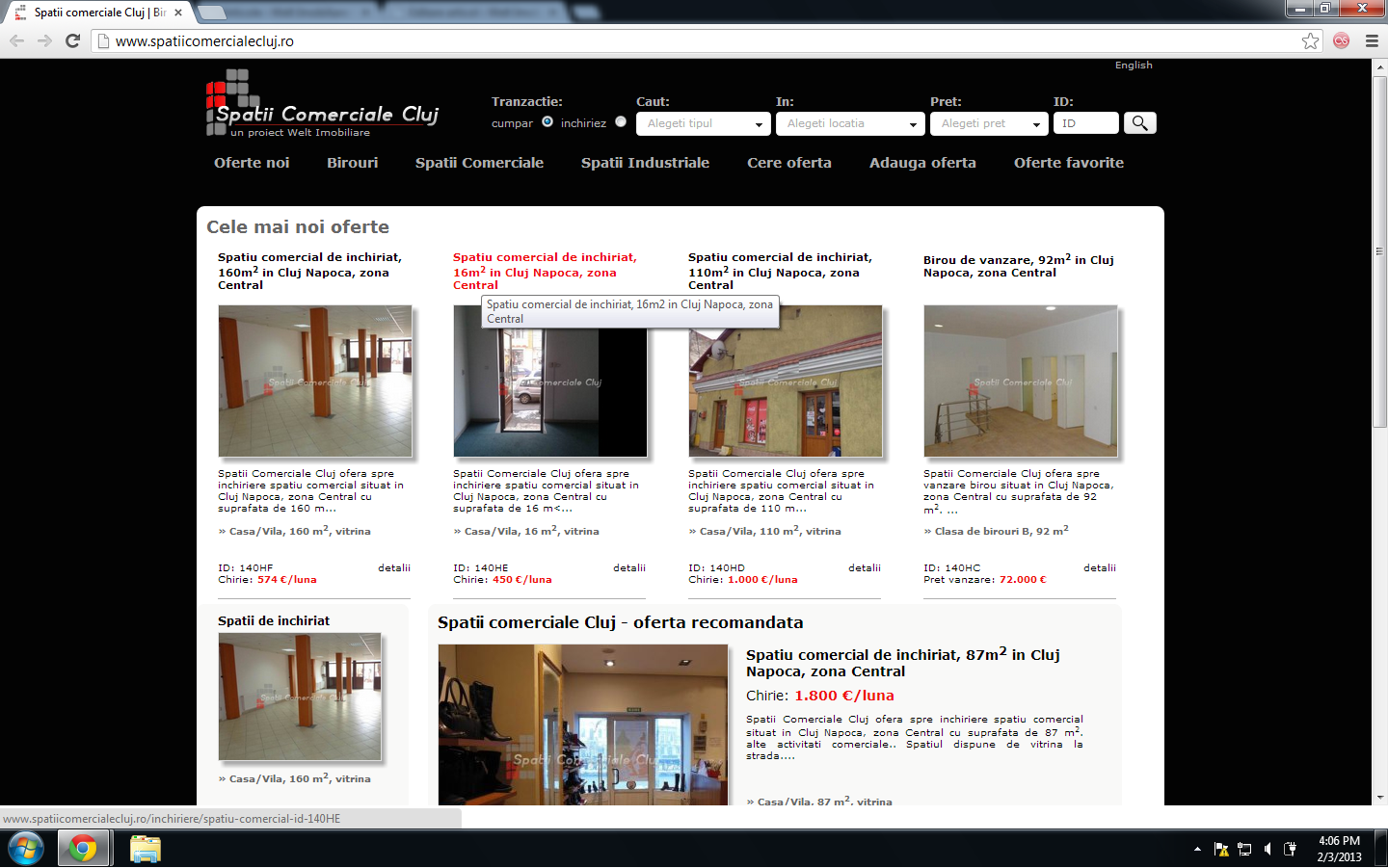This screenshot has height=868, width=1388.
Task: Open the 110m2 yellow building thumbnail
Action: (x=785, y=381)
